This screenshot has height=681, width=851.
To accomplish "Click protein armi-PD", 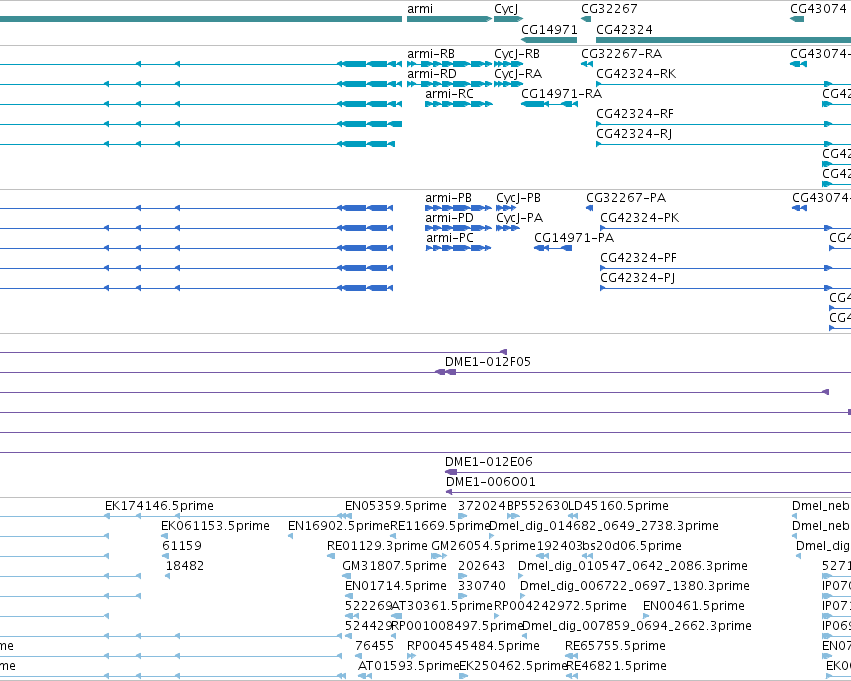I will pos(458,228).
